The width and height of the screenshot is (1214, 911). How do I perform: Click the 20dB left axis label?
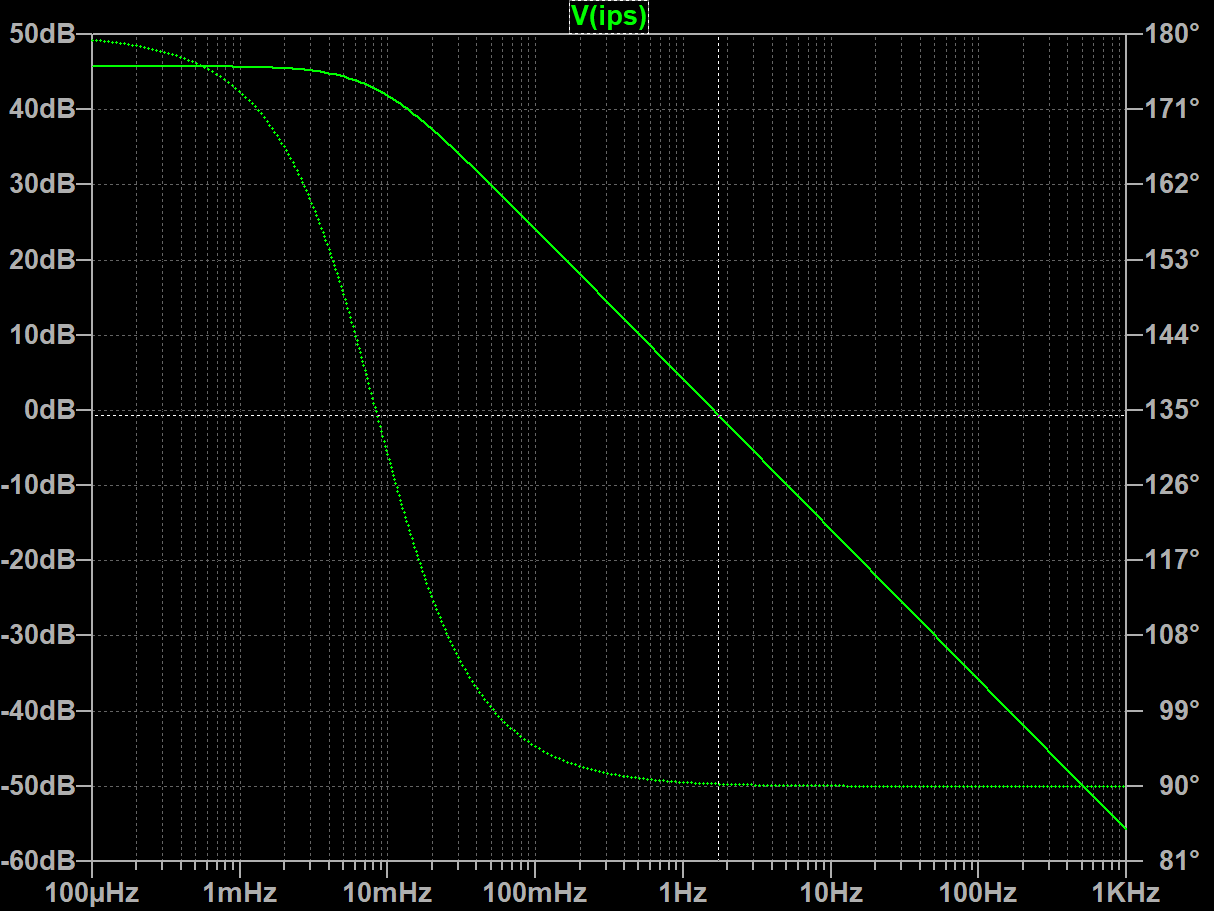click(x=43, y=260)
